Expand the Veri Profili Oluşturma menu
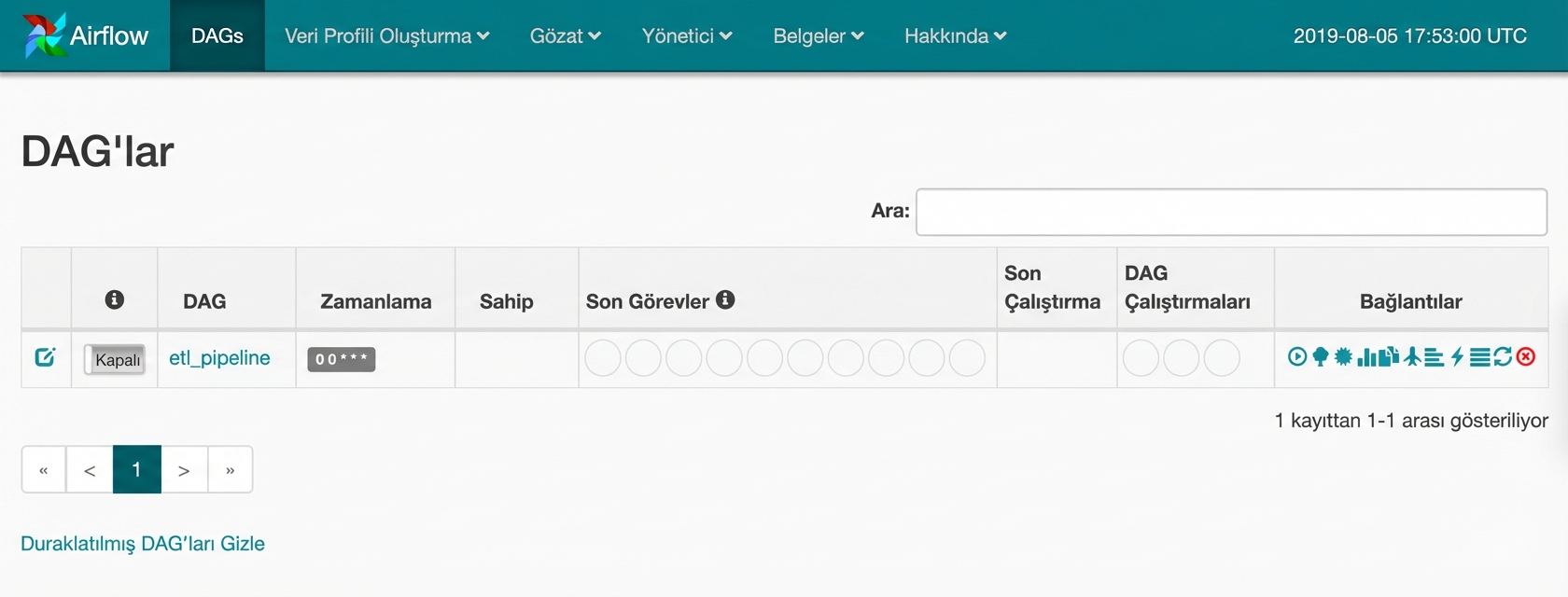This screenshot has width=1568, height=597. (386, 35)
